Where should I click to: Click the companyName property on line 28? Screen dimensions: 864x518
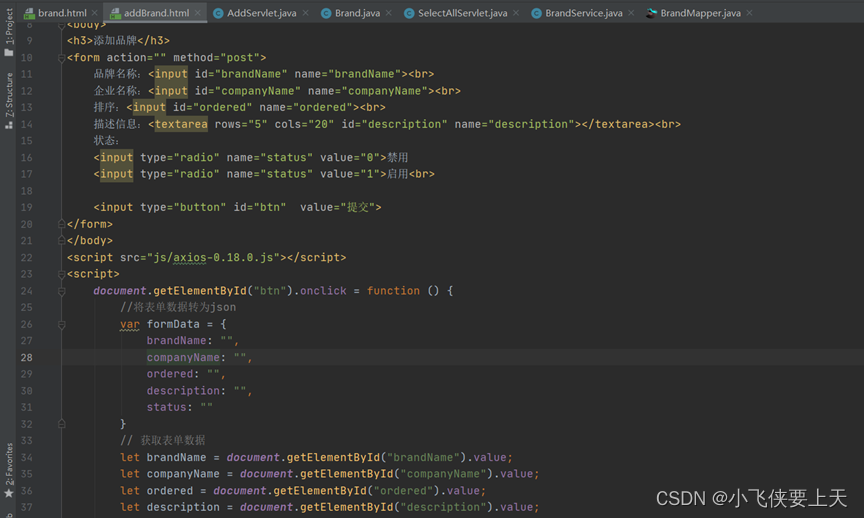click(x=183, y=357)
